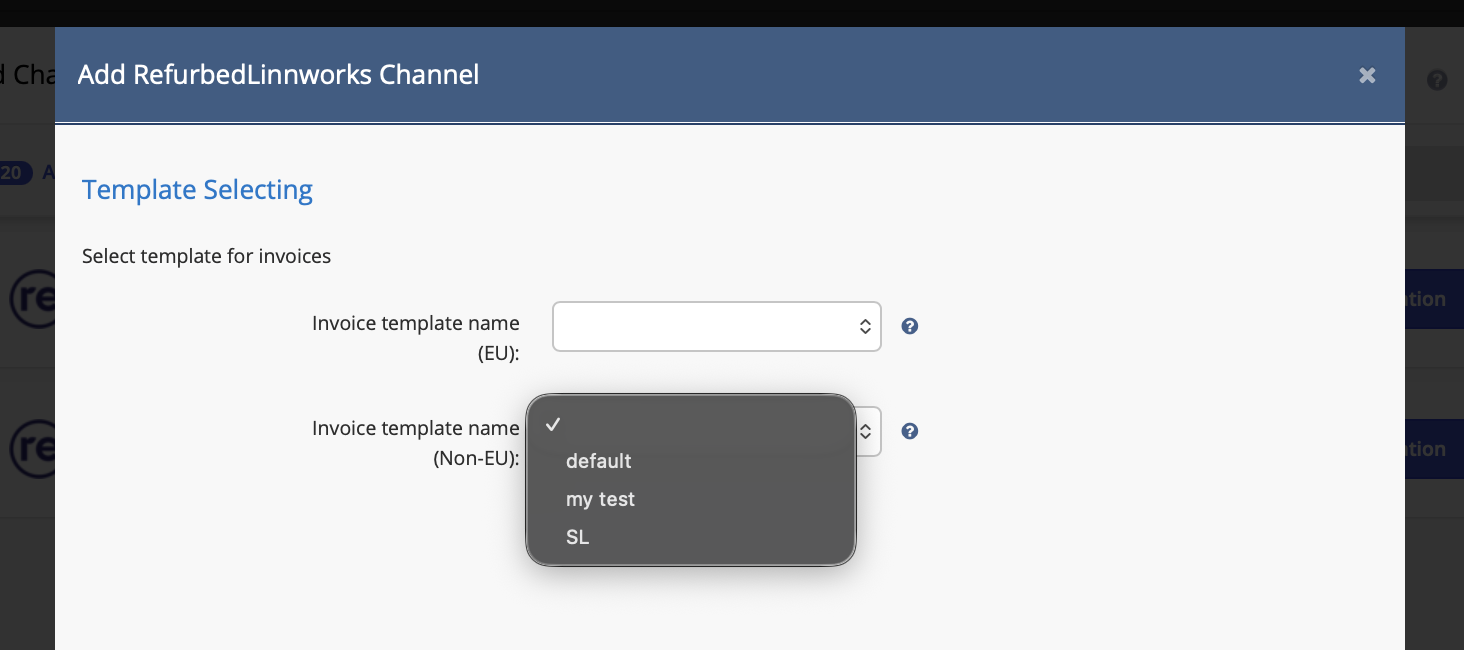Select 'my test' template option
The image size is (1464, 650).
691,499
